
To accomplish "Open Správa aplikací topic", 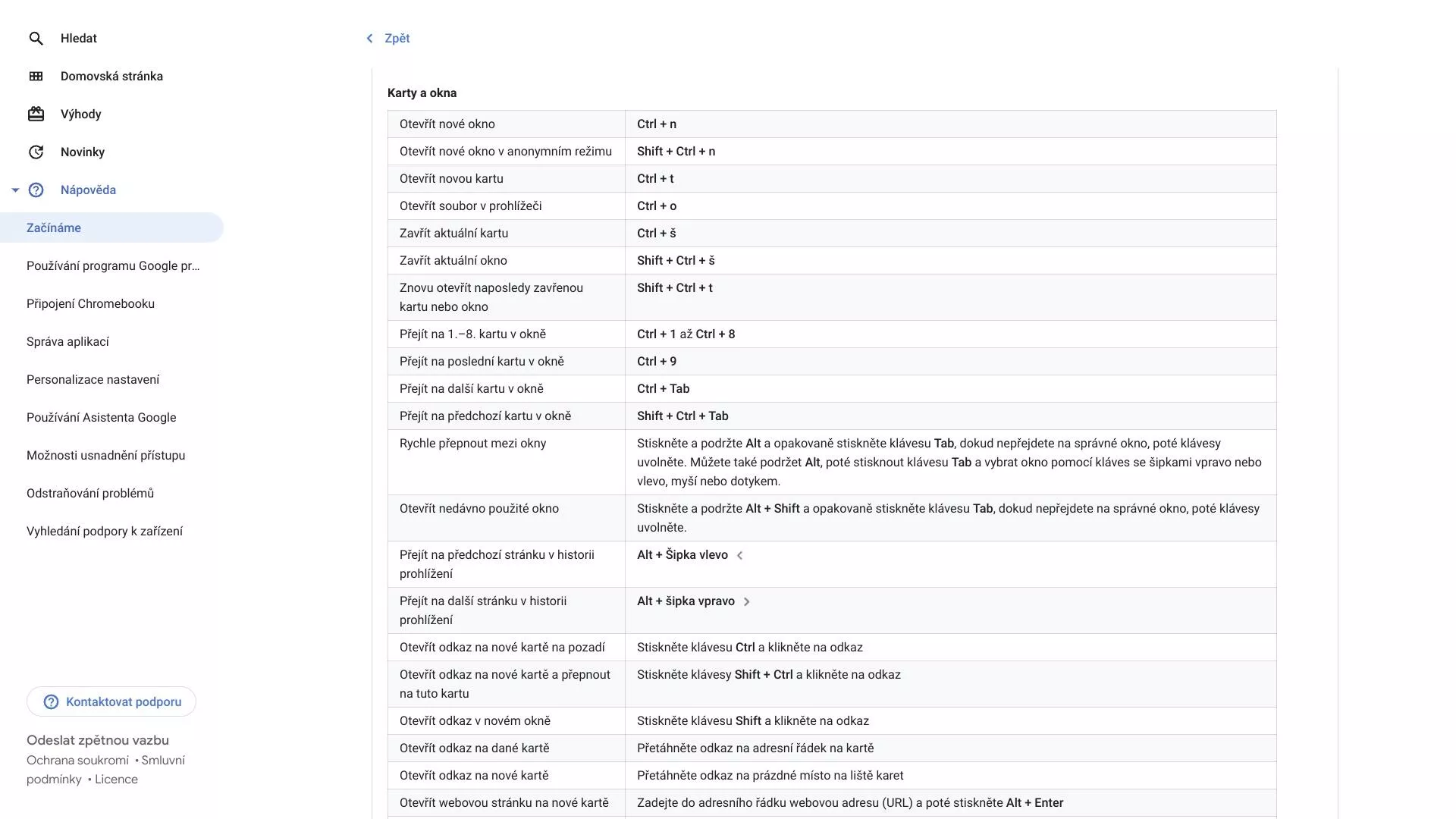I will (67, 341).
